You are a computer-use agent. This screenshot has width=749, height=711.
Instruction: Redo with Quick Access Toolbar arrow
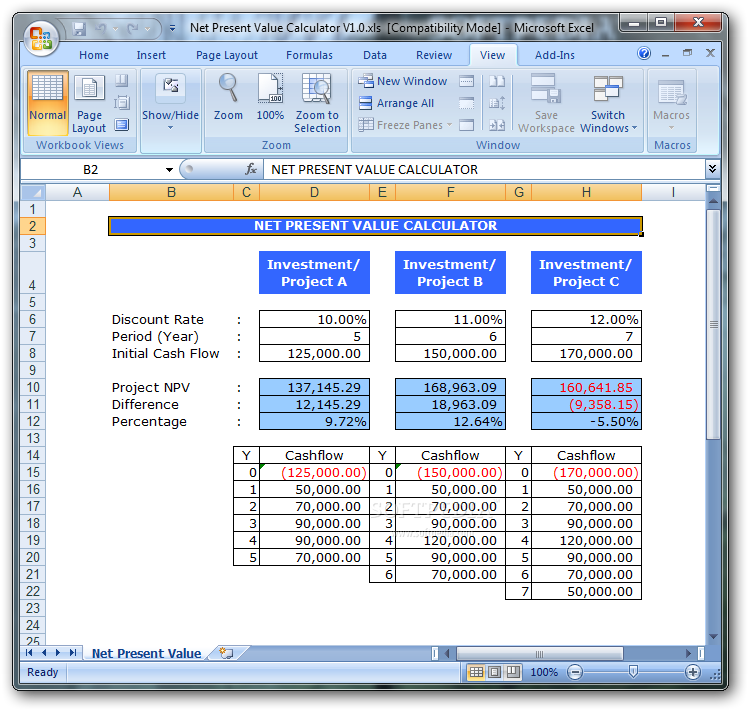click(x=133, y=29)
